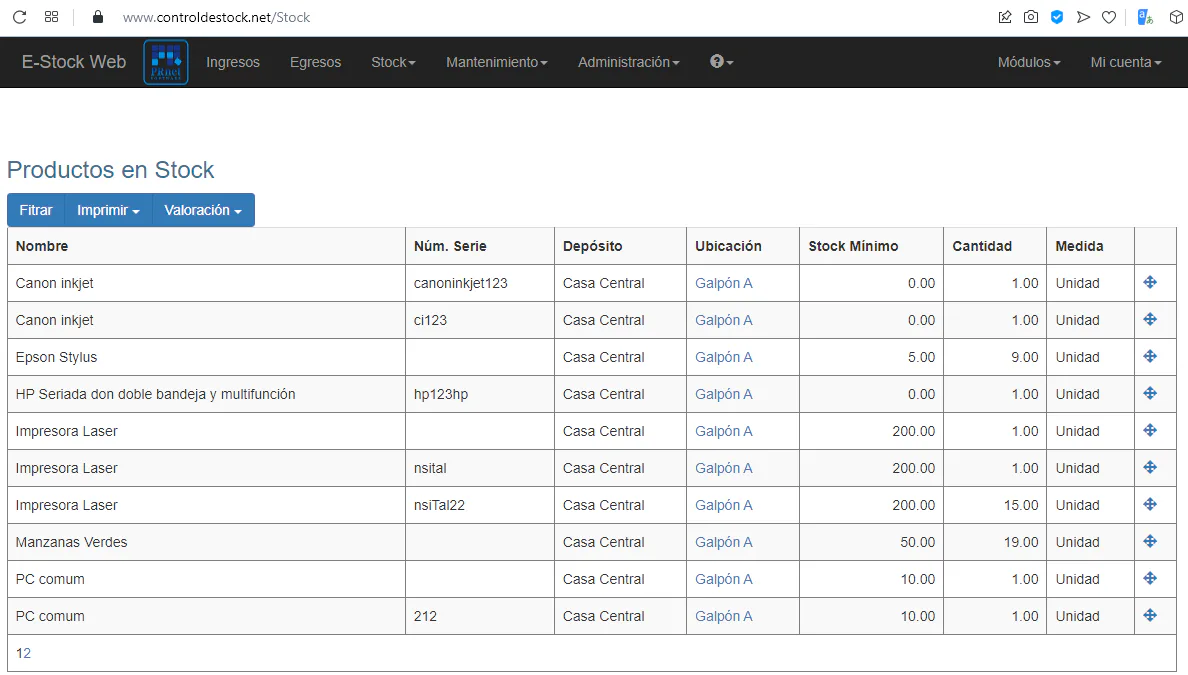
Task: Click move icon for nsital row
Action: [x=1150, y=467]
